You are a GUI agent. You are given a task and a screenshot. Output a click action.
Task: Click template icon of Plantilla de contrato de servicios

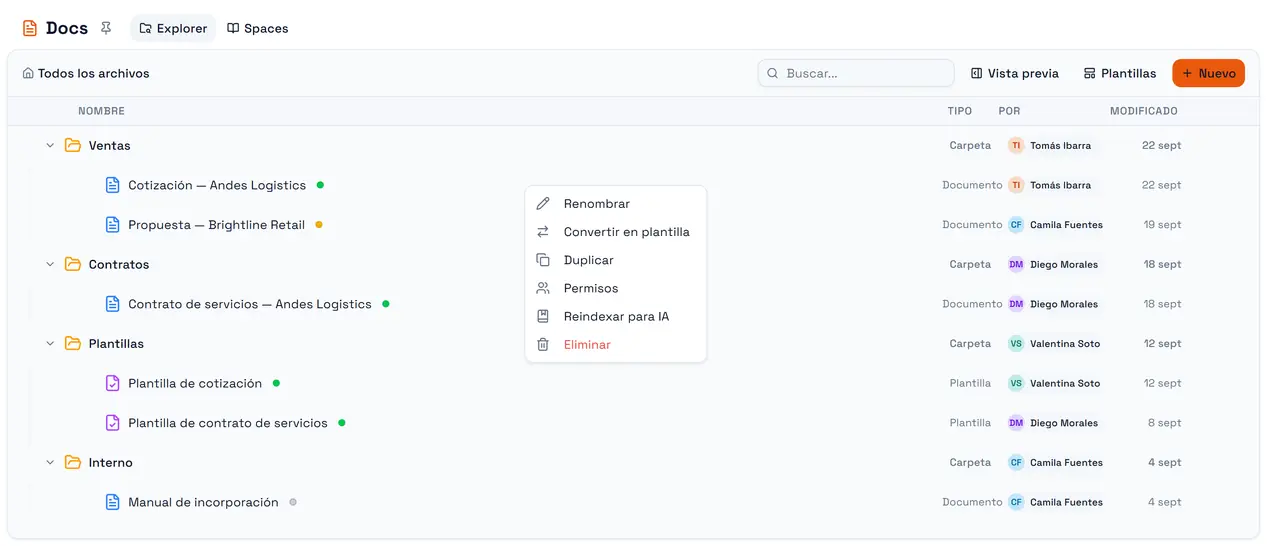click(113, 423)
